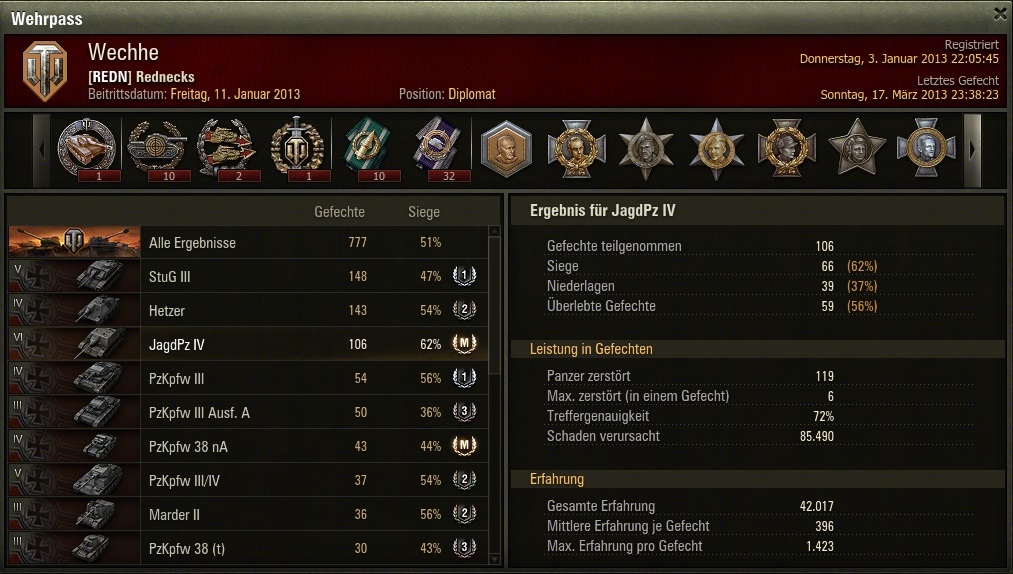This screenshot has height=574, width=1013.
Task: Show previous medals with left arrow
Action: coord(41,150)
